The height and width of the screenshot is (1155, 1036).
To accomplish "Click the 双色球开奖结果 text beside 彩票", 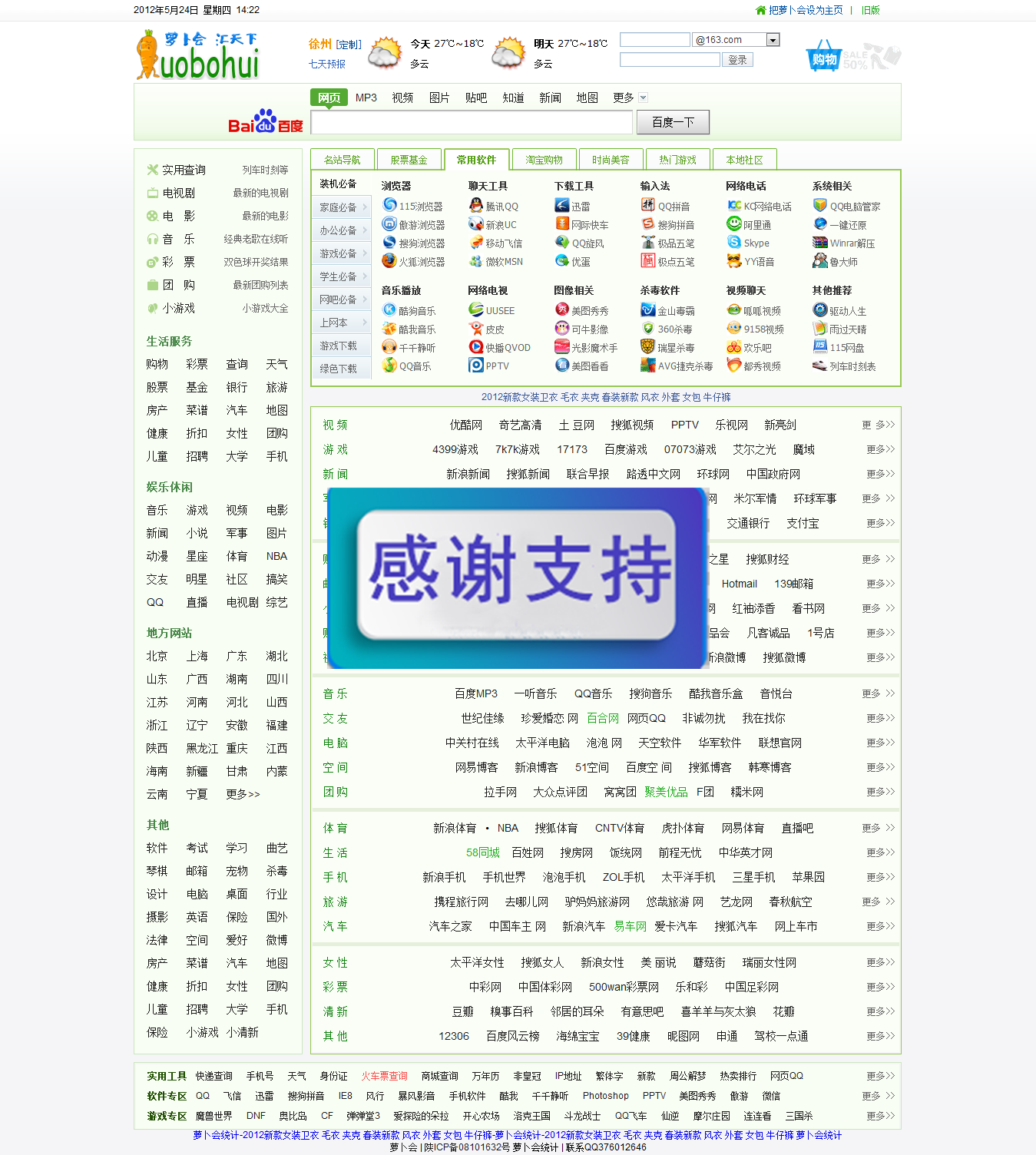I will 256,262.
